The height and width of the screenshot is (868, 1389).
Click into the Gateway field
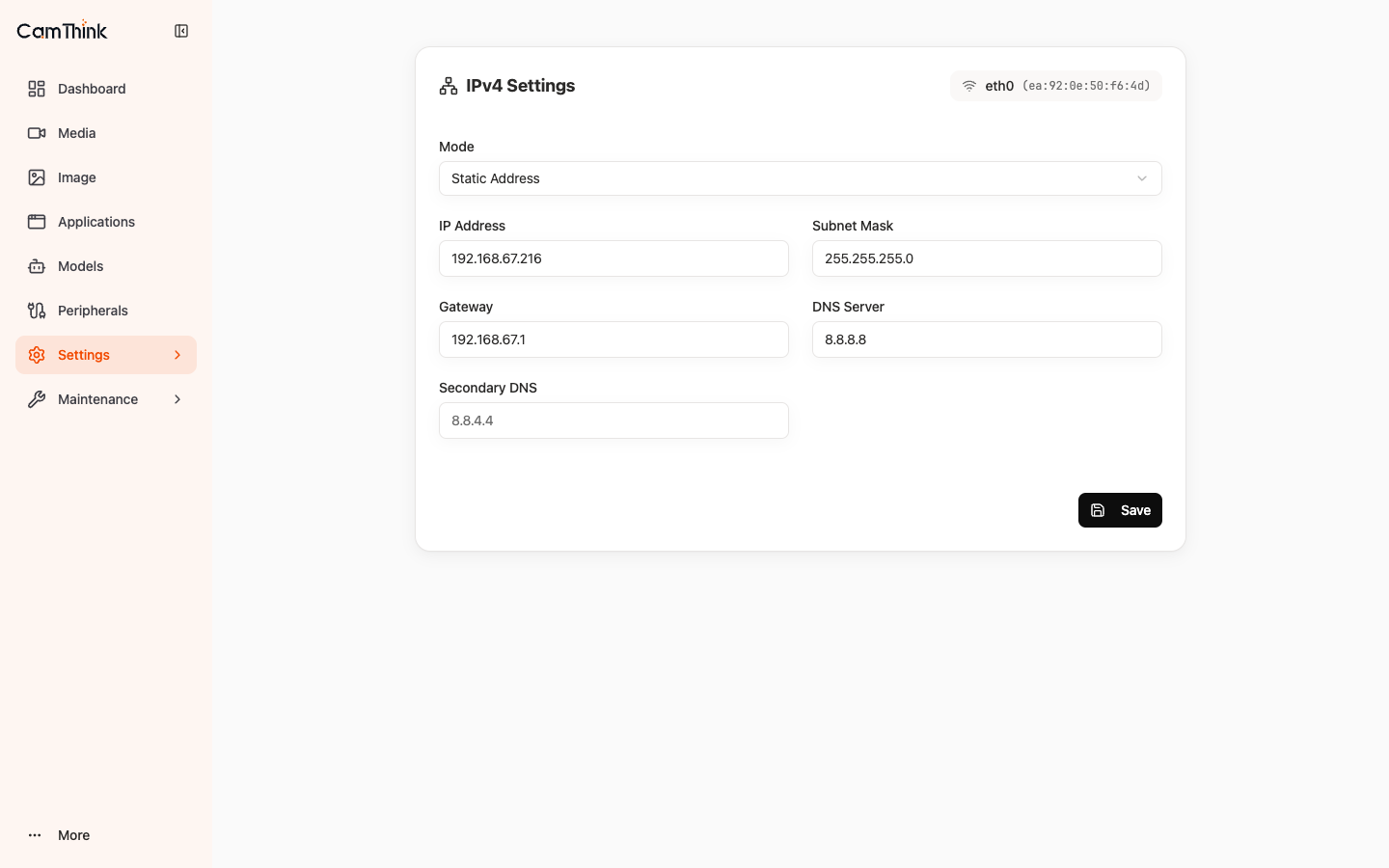[x=613, y=339]
